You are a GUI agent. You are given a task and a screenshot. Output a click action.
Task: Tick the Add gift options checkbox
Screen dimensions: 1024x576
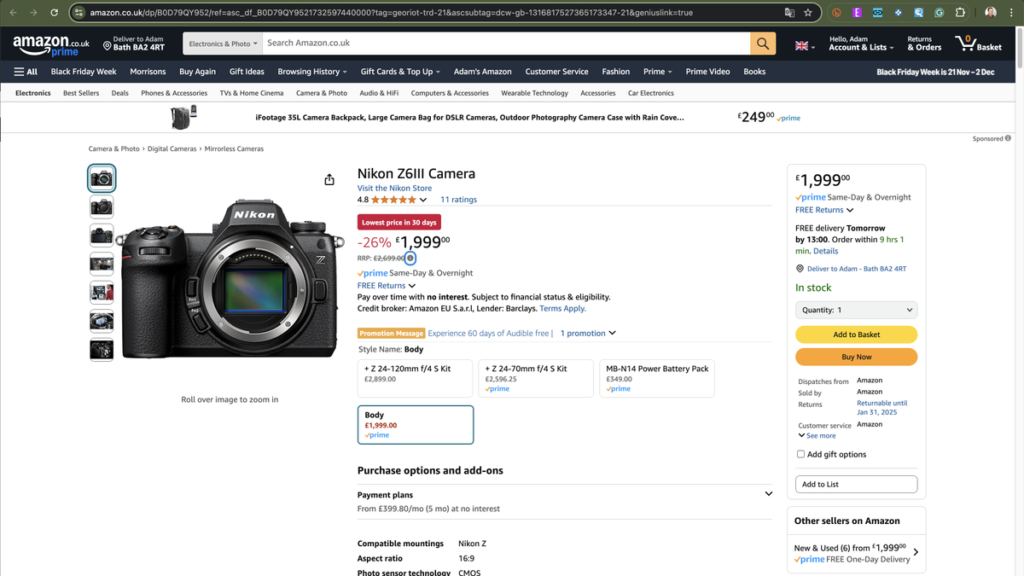tap(801, 454)
